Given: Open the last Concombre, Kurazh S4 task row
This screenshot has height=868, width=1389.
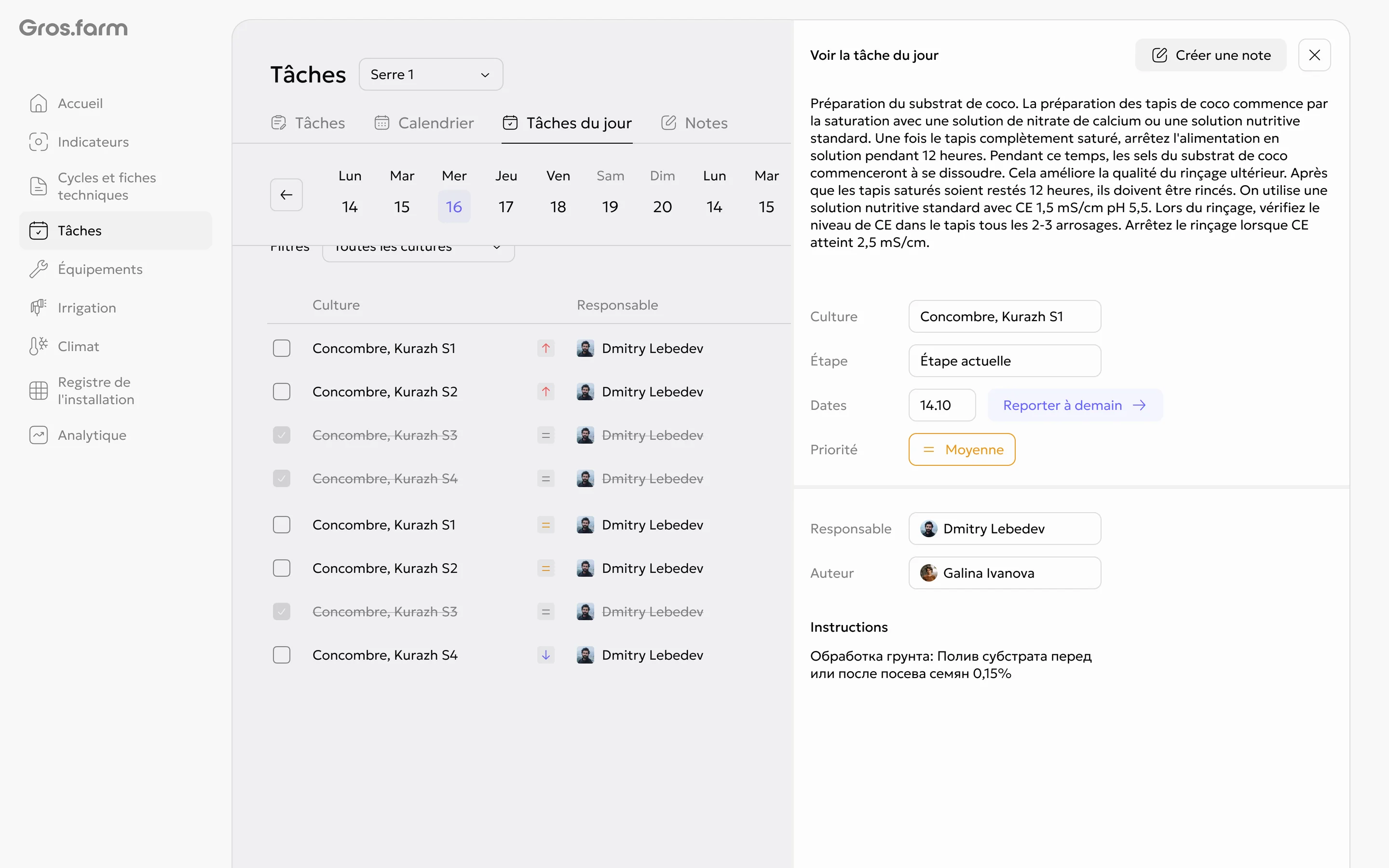Looking at the screenshot, I should click(x=529, y=655).
